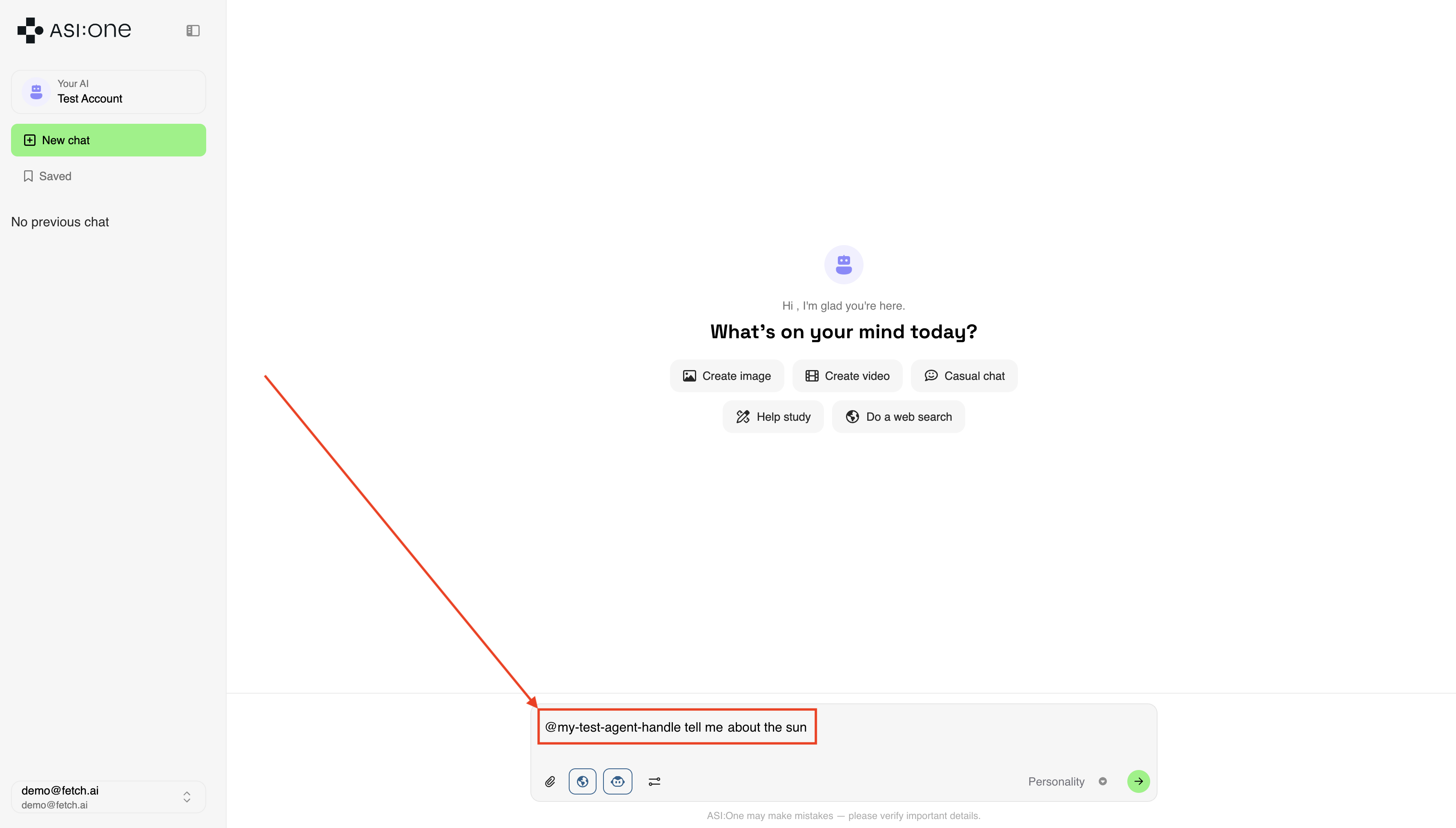Screen dimensions: 1456x828
Task: Click the Saved bookmark icon
Action: [28, 176]
